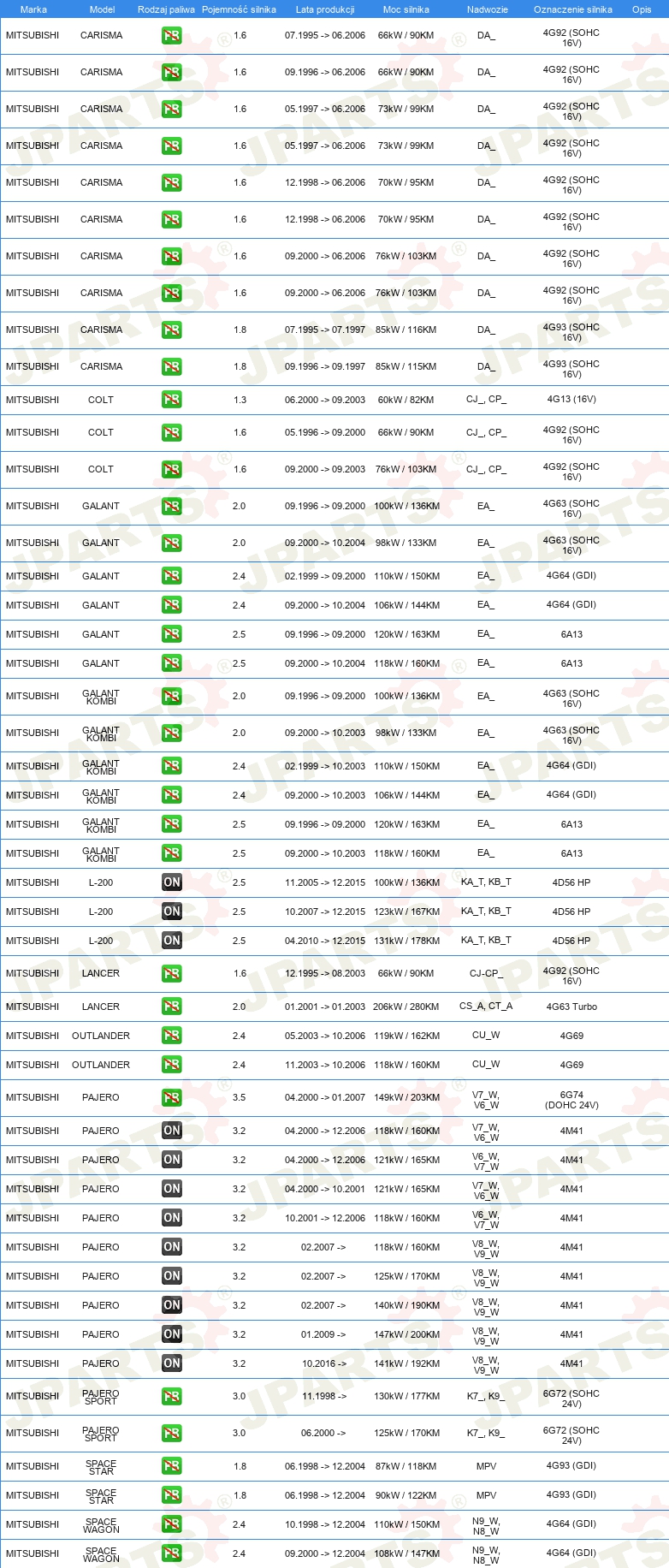The width and height of the screenshot is (669, 1568).
Task: Select the petrol icon in the Carisma 85kW / 116KM row
Action: point(172,330)
